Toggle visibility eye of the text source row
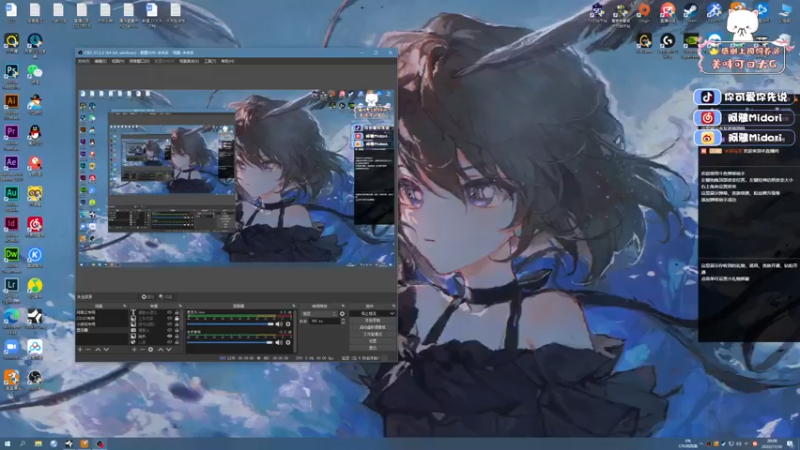This screenshot has width=800, height=450. click(x=170, y=312)
